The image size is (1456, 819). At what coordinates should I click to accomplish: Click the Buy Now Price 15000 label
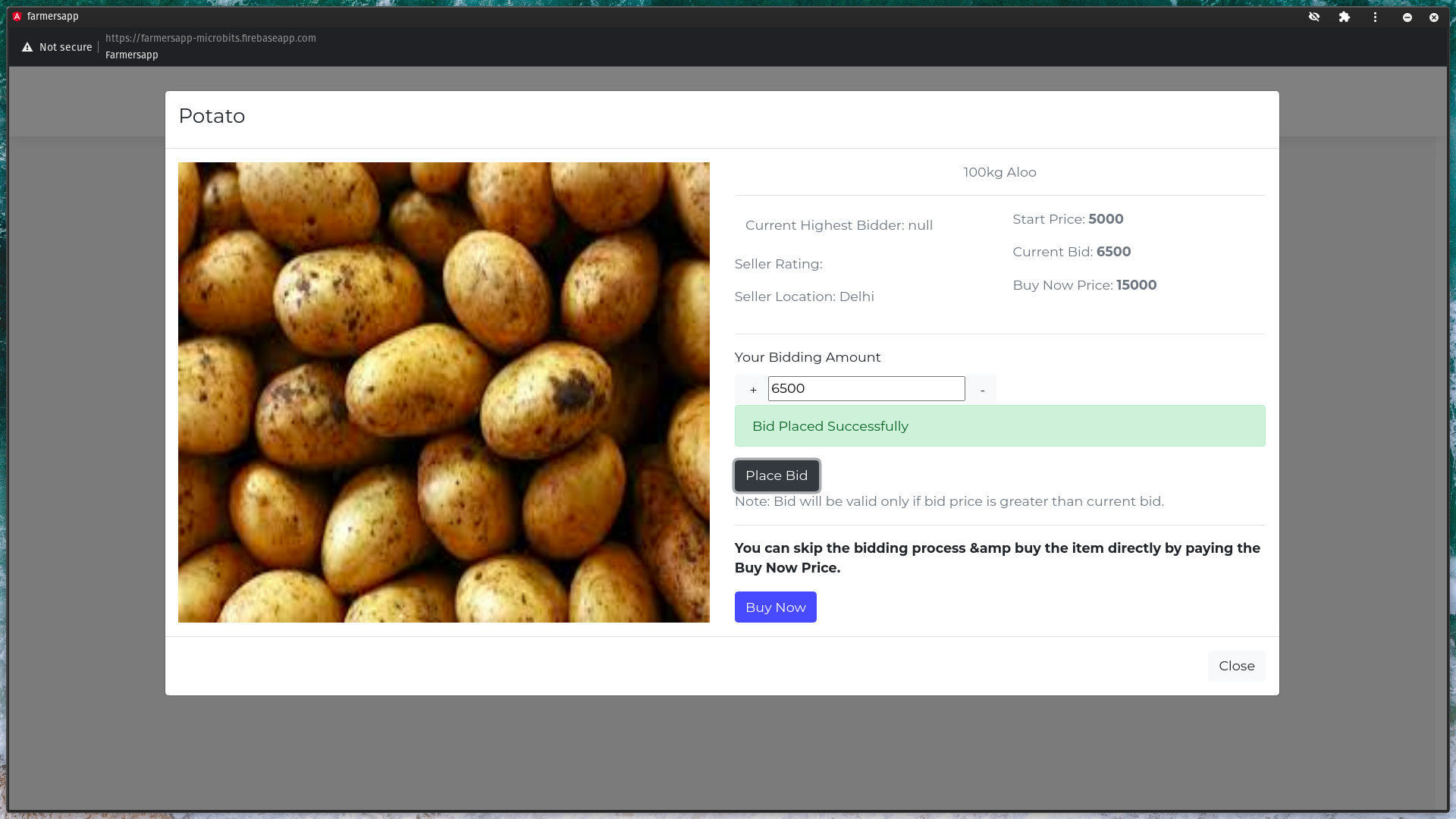point(1084,284)
